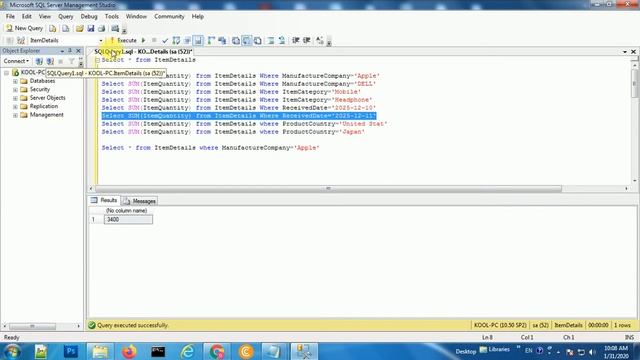Click the Windows Start button

12,351
